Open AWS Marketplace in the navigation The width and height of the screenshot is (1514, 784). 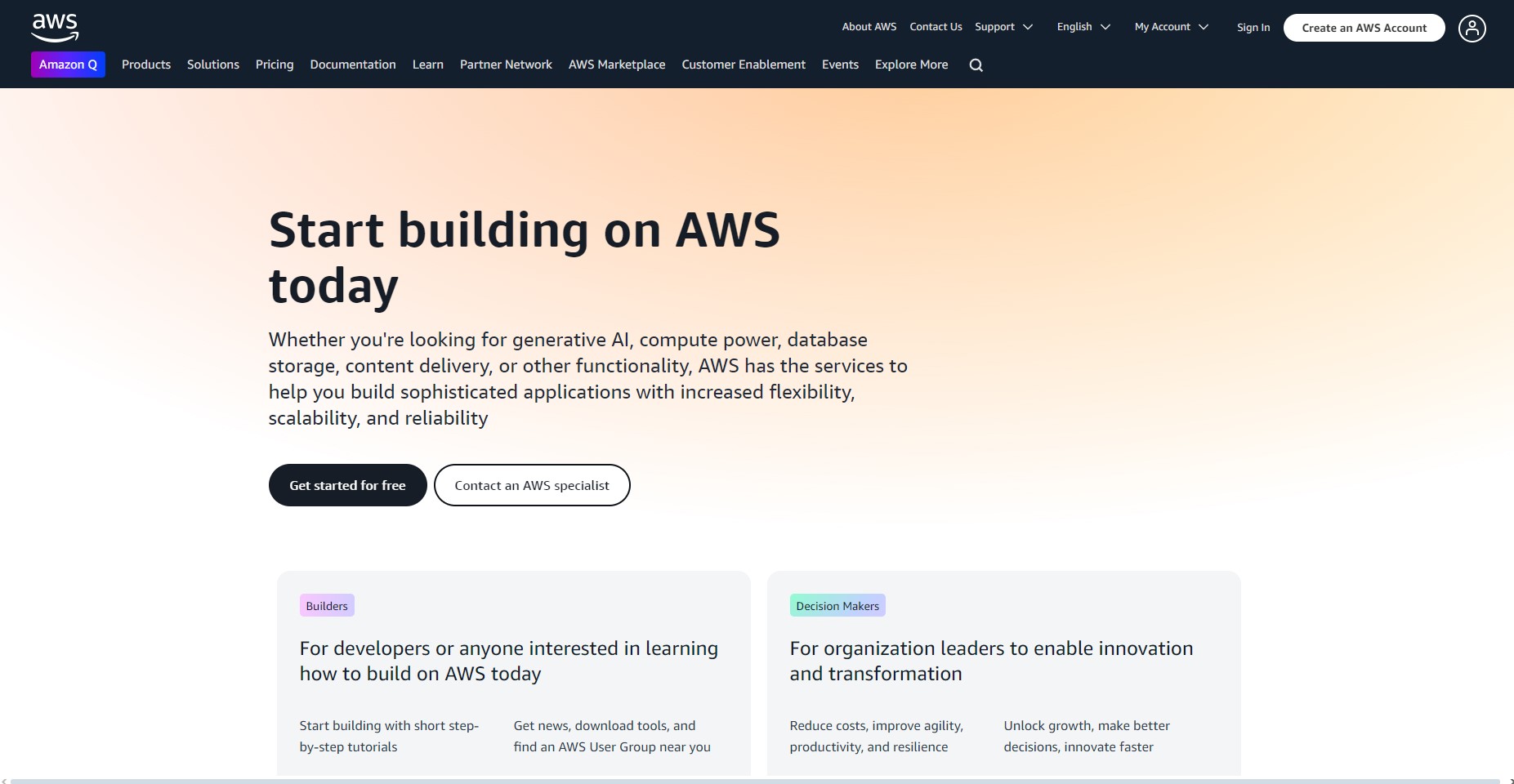pos(617,65)
